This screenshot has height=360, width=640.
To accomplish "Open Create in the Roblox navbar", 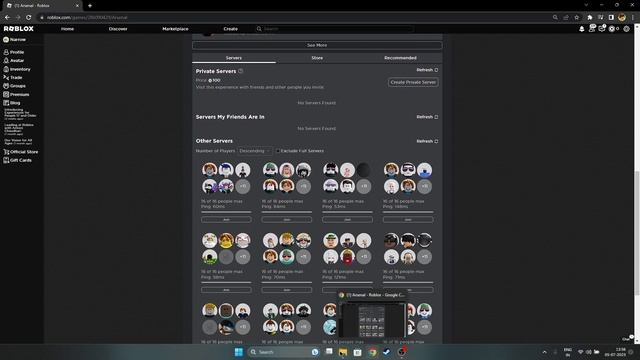I will click(x=231, y=29).
